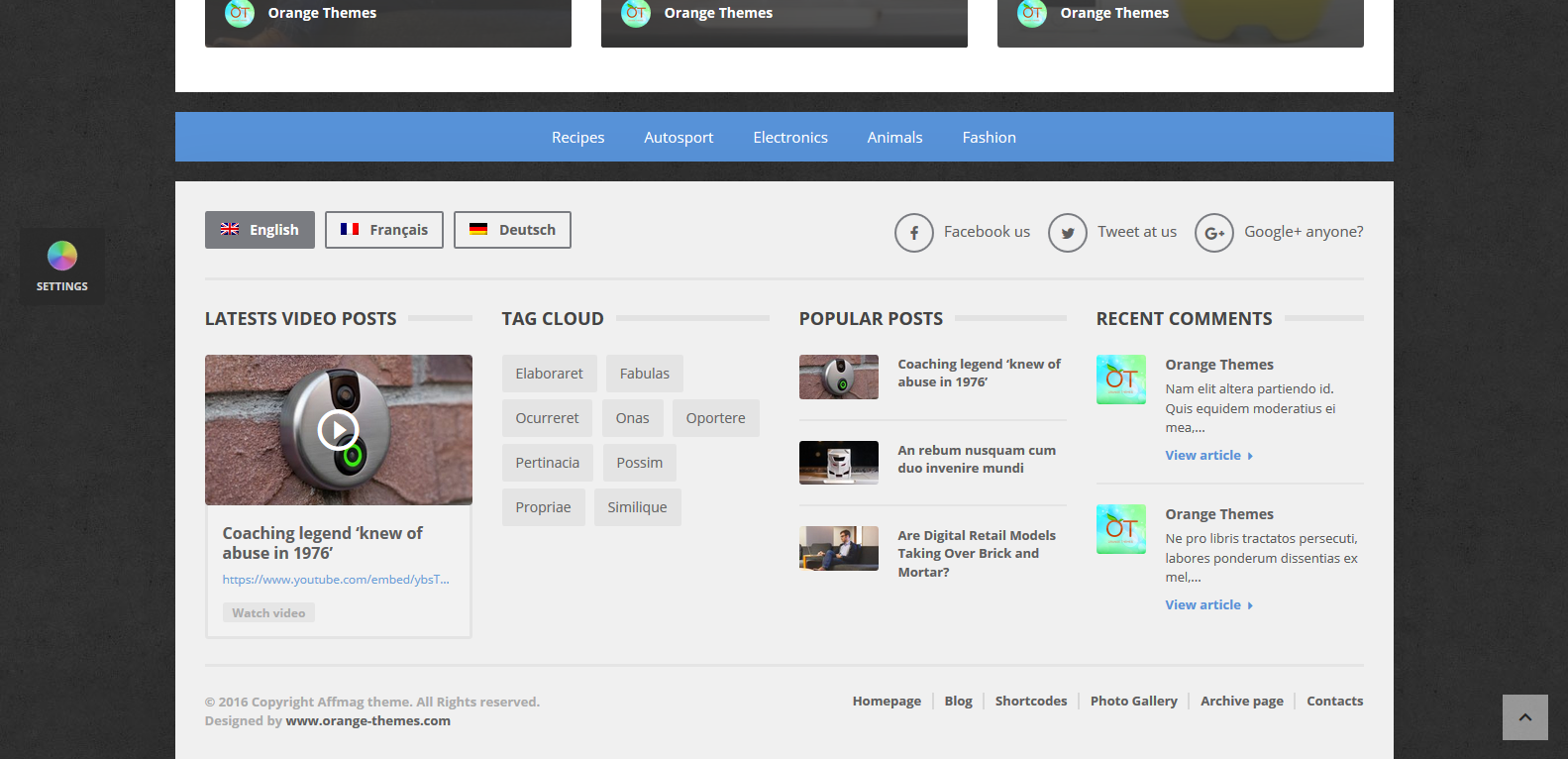Open the robot vacuum post thumbnail
Viewport: 1568px width, 759px height.
838,463
